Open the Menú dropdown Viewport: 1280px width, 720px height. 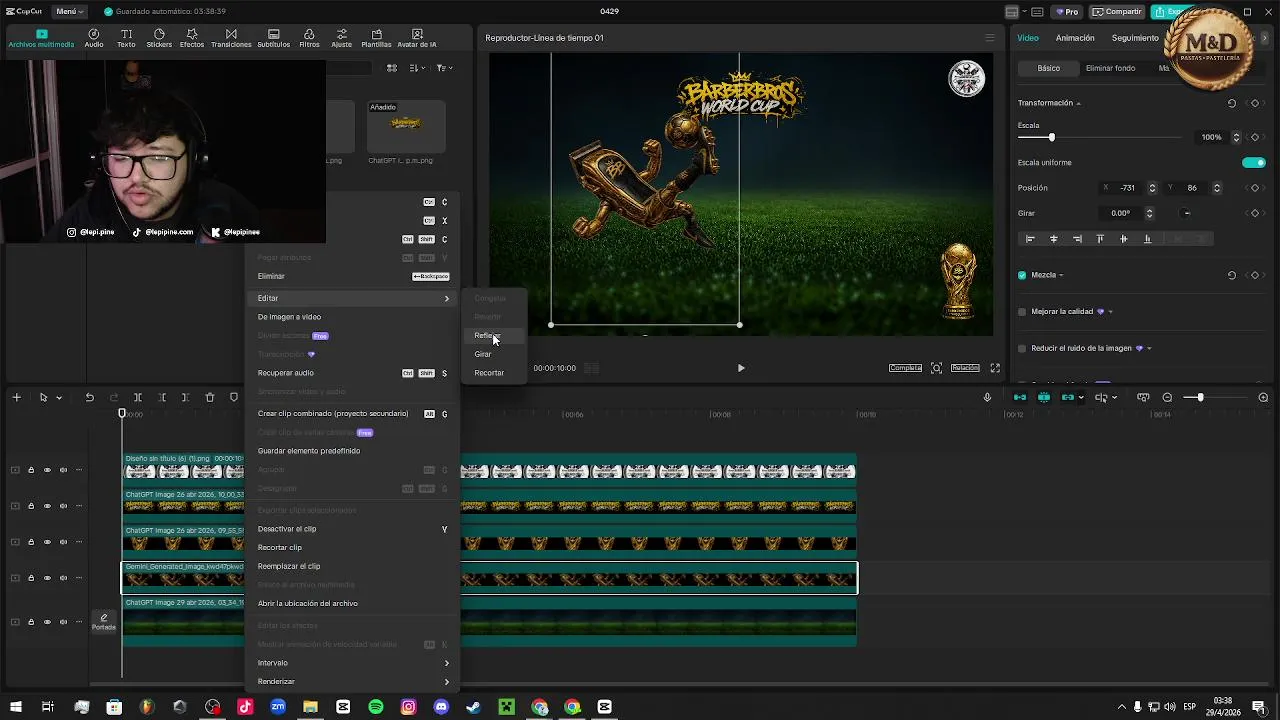pyautogui.click(x=69, y=12)
